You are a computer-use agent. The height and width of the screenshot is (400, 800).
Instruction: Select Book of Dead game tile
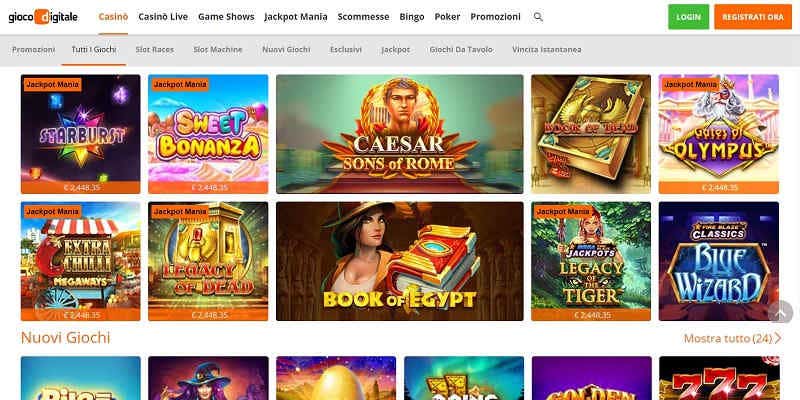591,134
